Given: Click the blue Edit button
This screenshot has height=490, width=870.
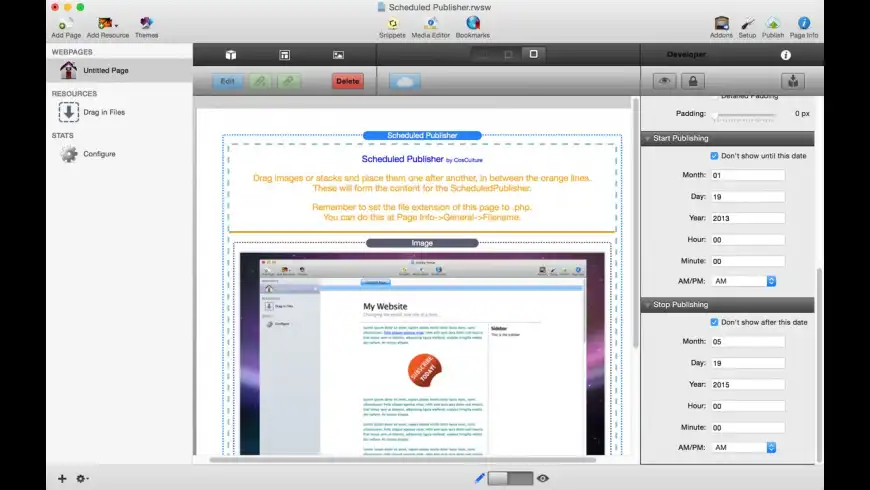Looking at the screenshot, I should tap(227, 81).
